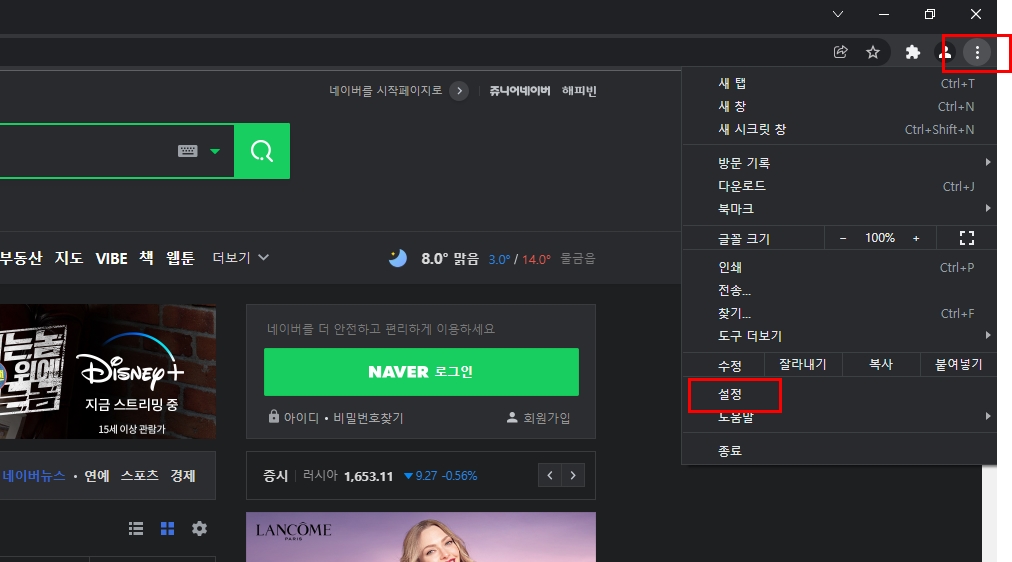
Task: Expand the 방문 기록 submenu
Action: [839, 163]
